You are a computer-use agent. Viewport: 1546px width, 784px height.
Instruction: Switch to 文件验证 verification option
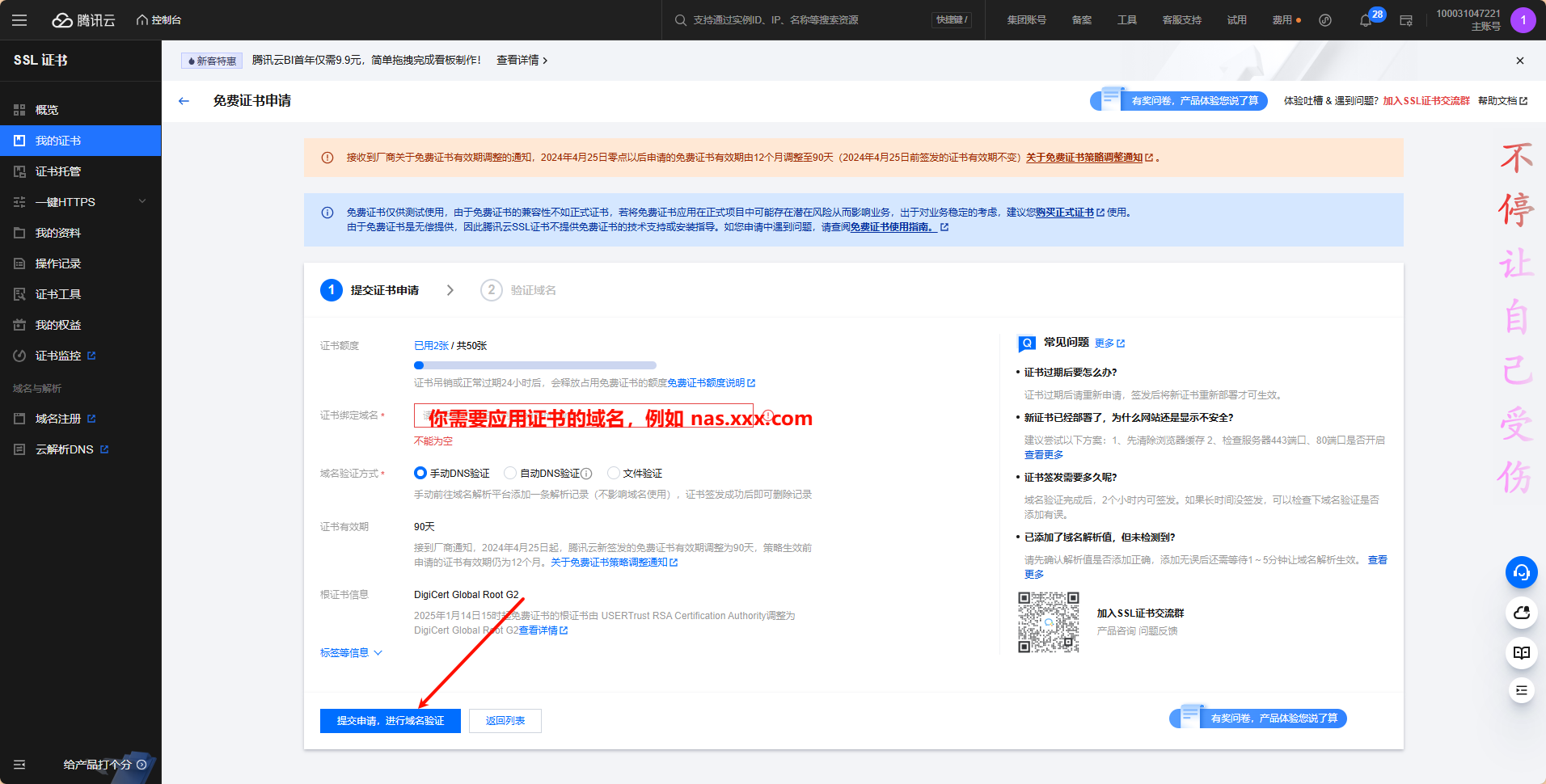tap(614, 473)
